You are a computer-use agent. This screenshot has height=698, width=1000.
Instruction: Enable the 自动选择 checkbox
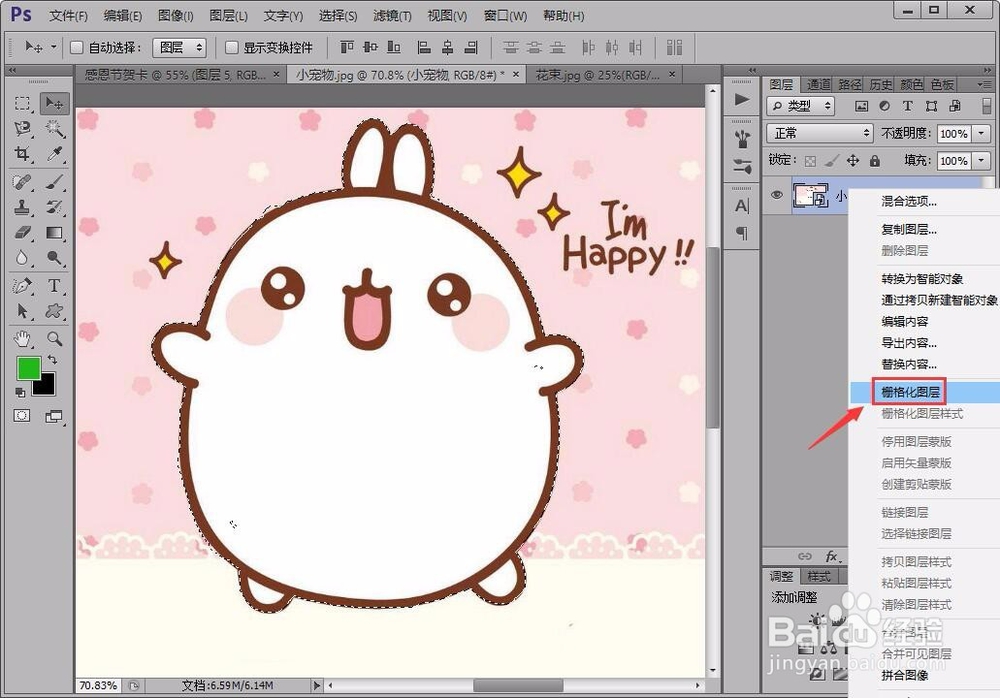point(77,48)
